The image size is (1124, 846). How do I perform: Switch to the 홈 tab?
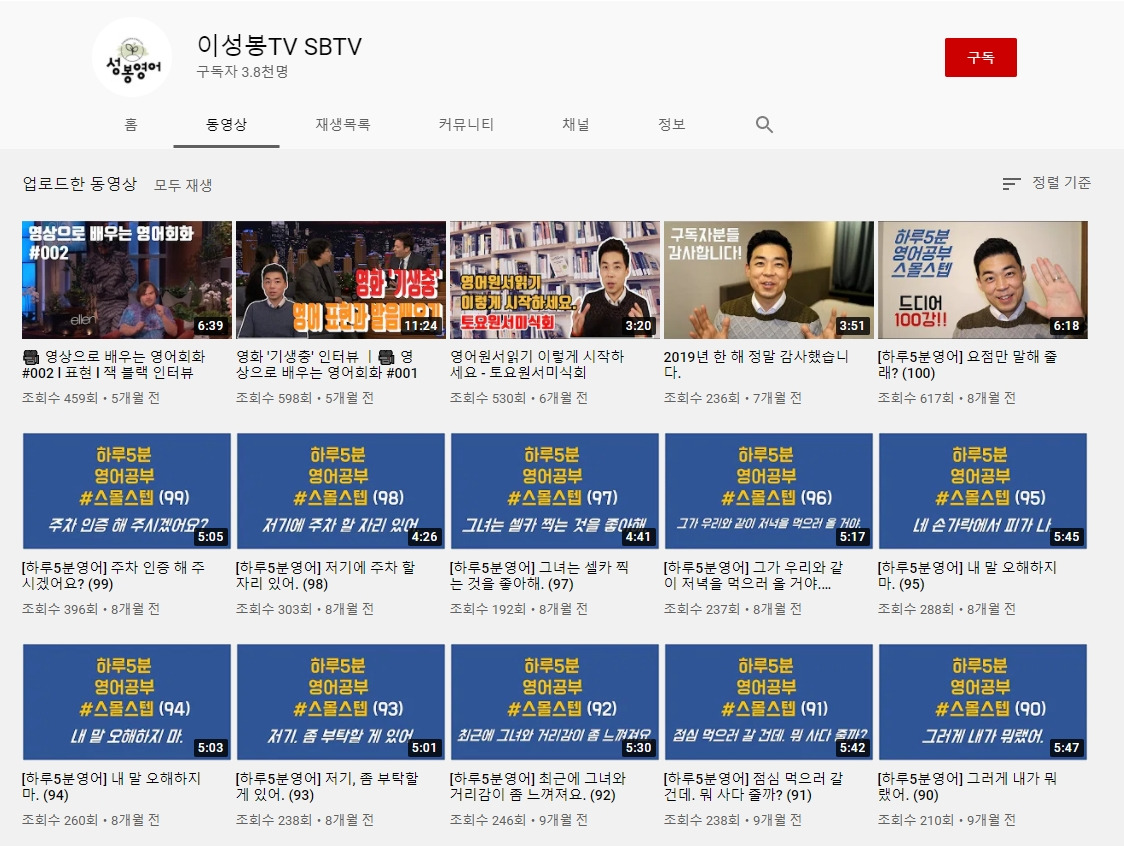tap(130, 125)
